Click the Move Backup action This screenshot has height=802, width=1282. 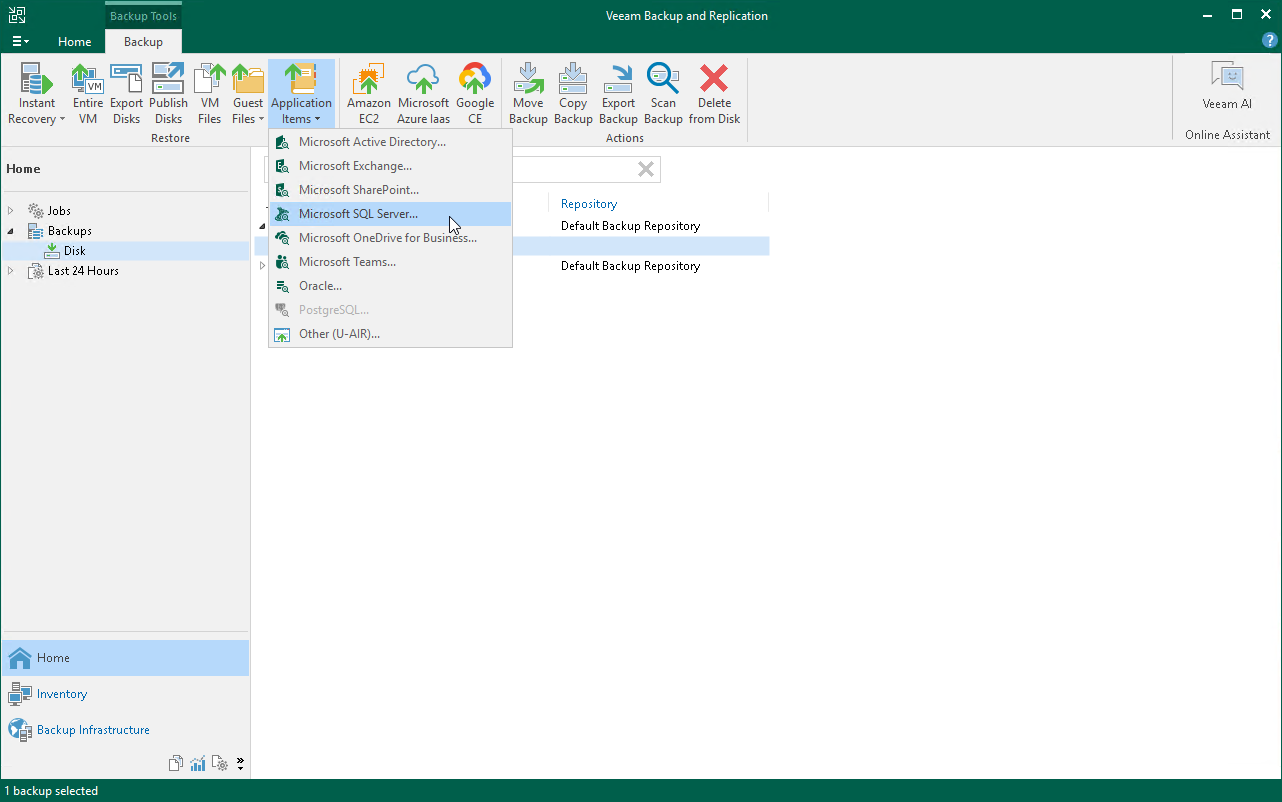(528, 94)
